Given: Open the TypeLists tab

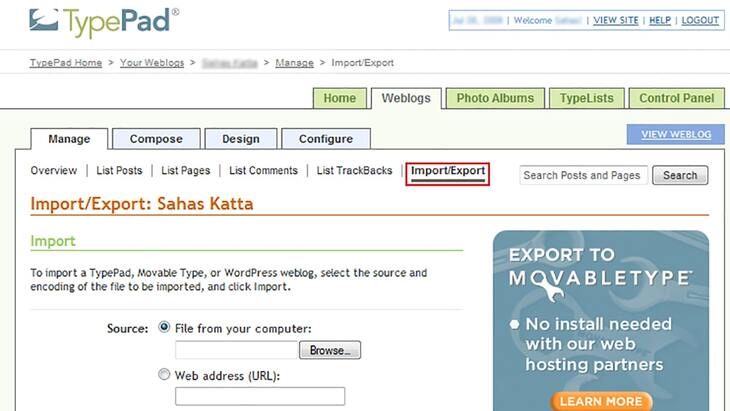Looking at the screenshot, I should 587,98.
